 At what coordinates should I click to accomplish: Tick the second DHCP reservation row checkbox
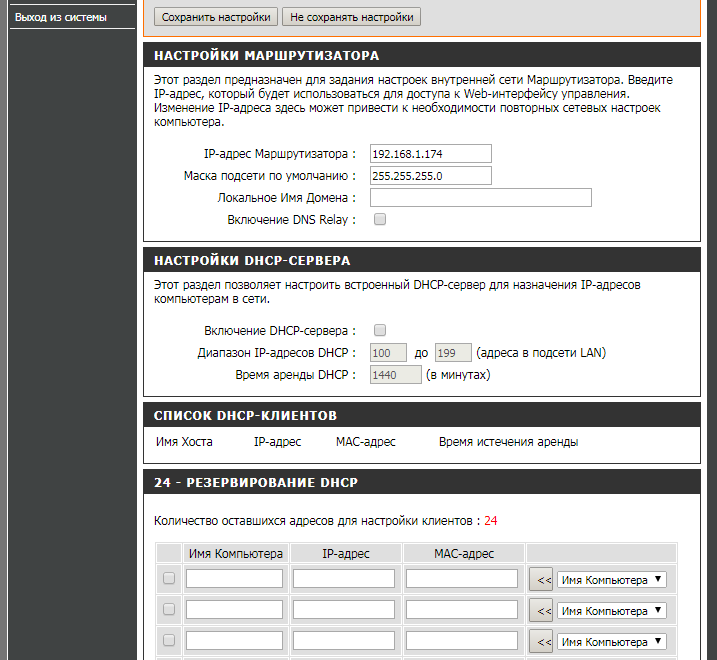coord(169,609)
